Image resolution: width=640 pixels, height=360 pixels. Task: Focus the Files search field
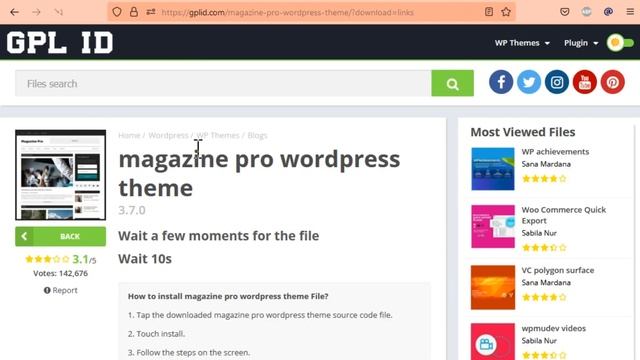223,84
